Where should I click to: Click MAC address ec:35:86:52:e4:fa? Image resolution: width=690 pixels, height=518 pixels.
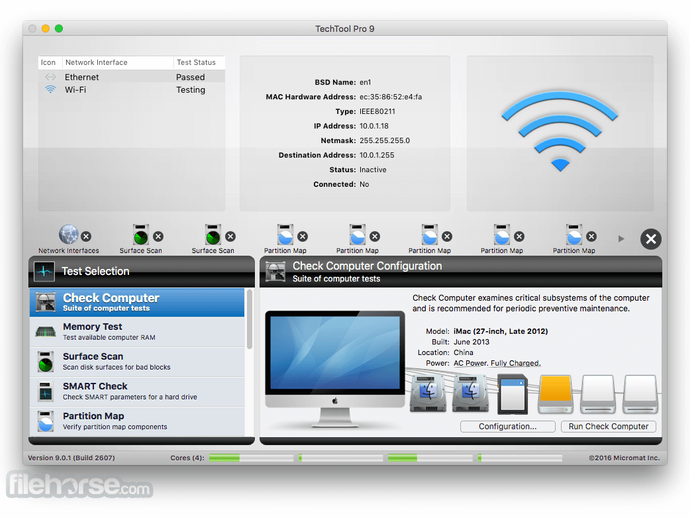pos(391,97)
